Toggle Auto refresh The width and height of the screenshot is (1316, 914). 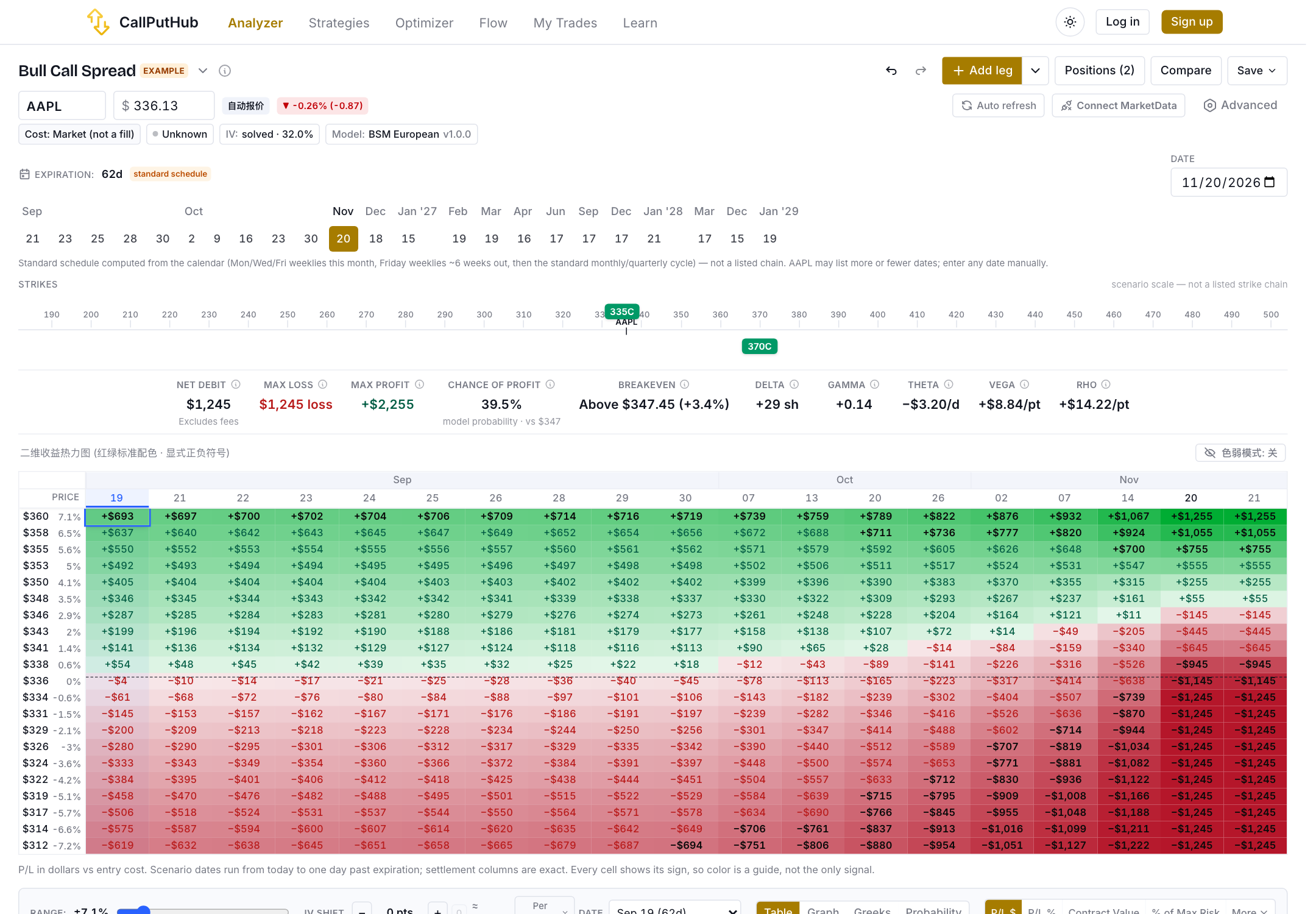point(998,105)
